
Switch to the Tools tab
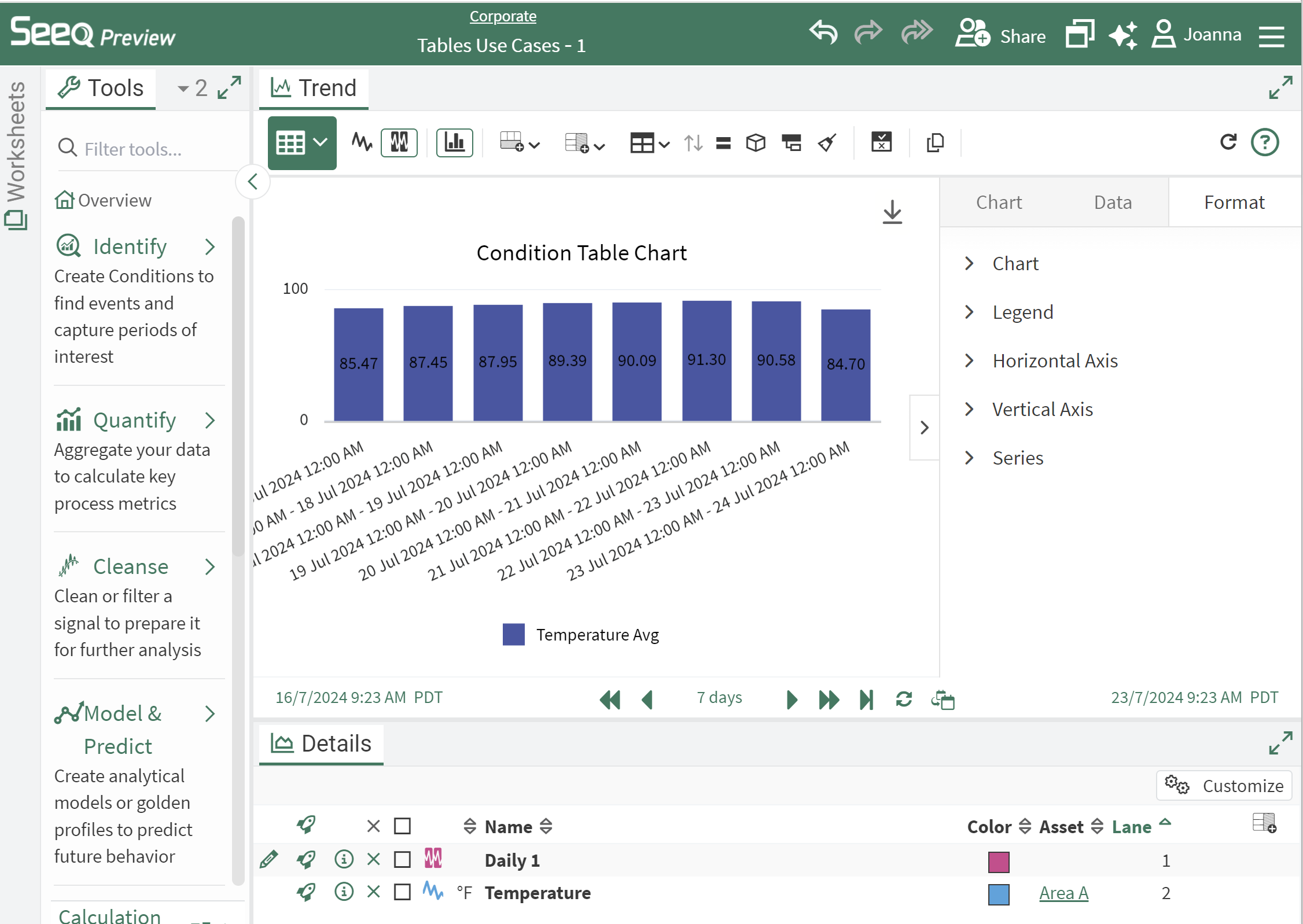101,88
